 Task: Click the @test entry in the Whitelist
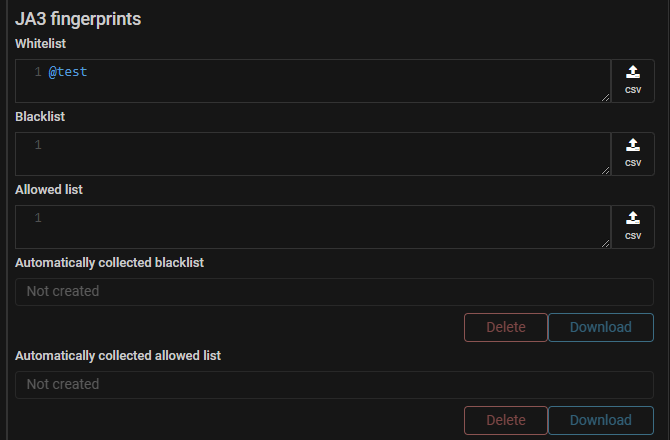68,72
